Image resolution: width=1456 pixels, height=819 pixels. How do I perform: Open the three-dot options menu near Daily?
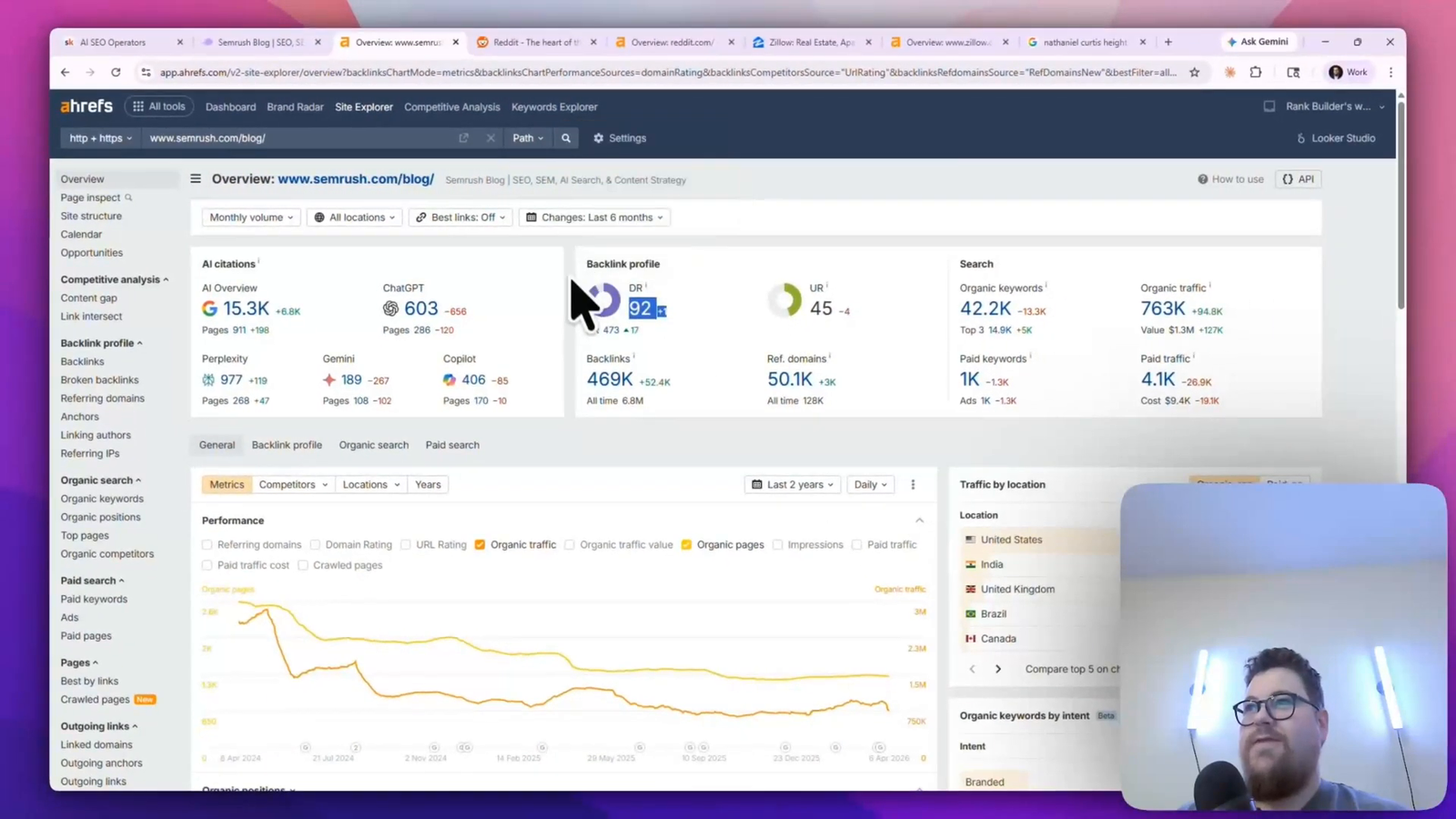(x=913, y=484)
